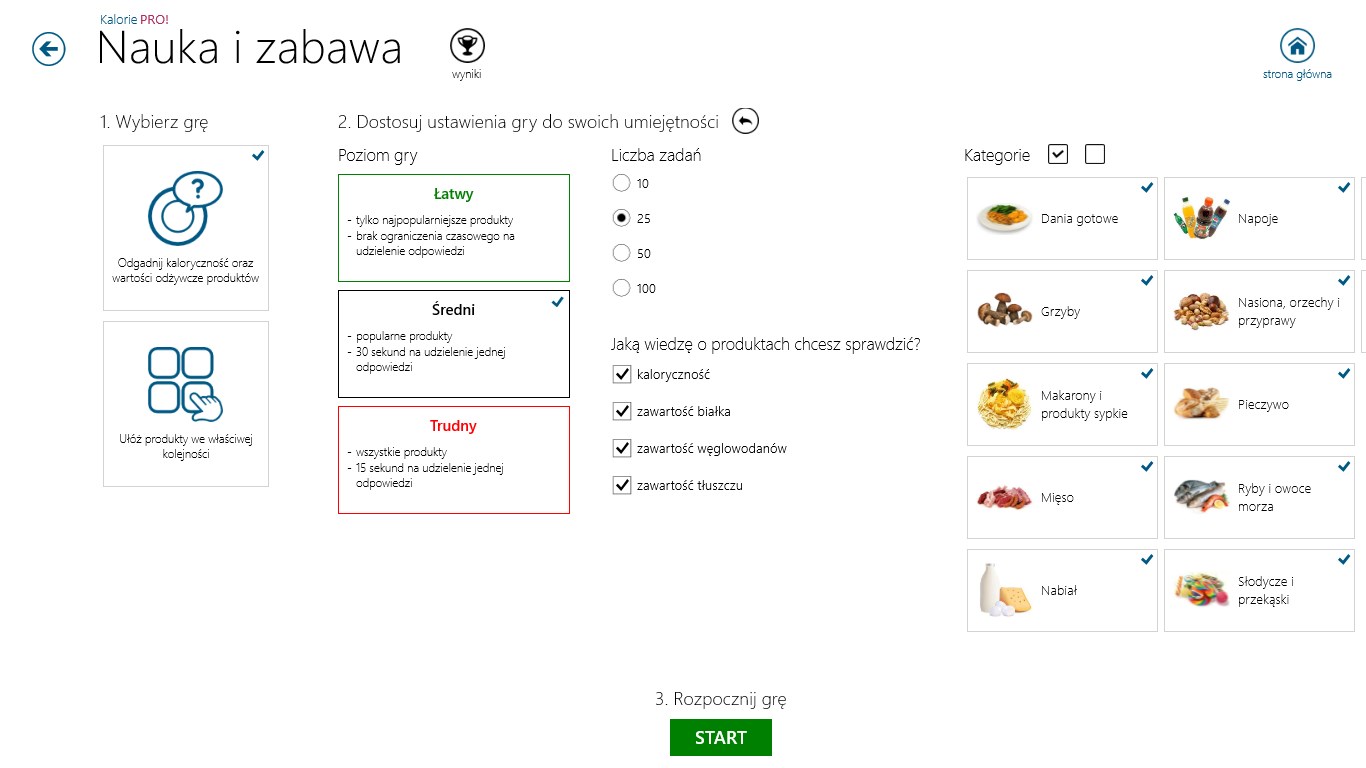This screenshot has height=768, width=1366.
Task: Select 50 tasks radio button
Action: point(621,253)
